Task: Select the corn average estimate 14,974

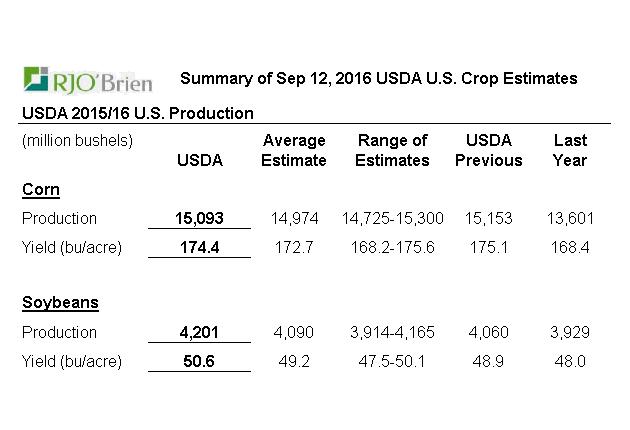Action: (x=293, y=218)
